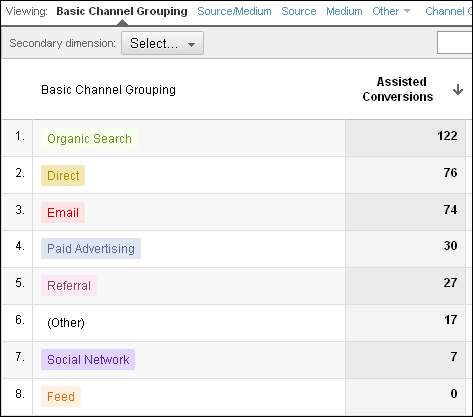This screenshot has height=417, width=473.
Task: Open the Referral channel
Action: [69, 285]
